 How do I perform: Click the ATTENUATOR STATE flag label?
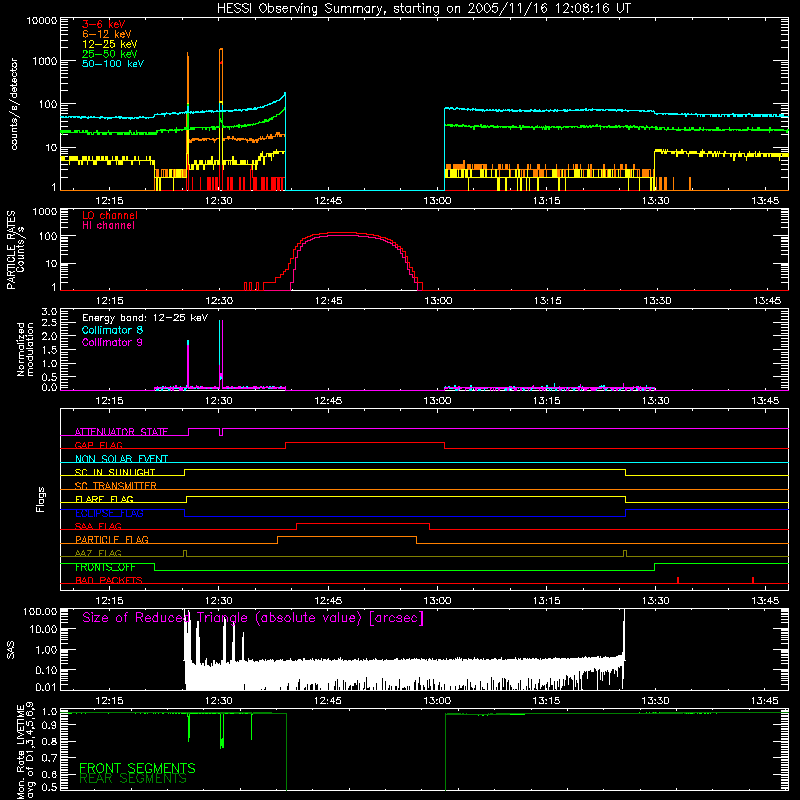[x=121, y=432]
